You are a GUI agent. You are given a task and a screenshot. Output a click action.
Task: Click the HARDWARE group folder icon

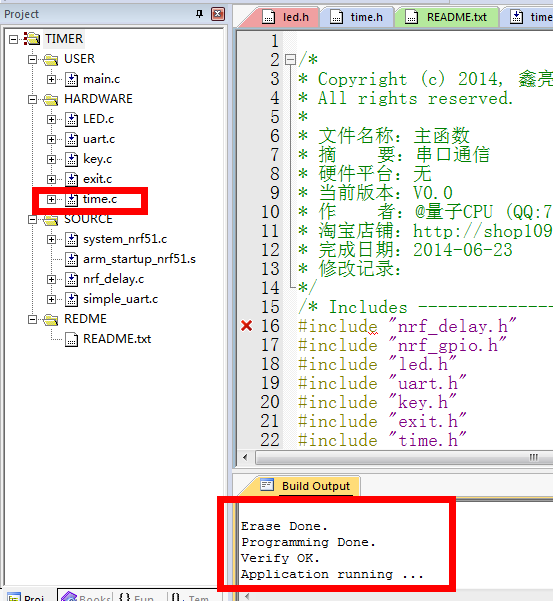pyautogui.click(x=51, y=100)
